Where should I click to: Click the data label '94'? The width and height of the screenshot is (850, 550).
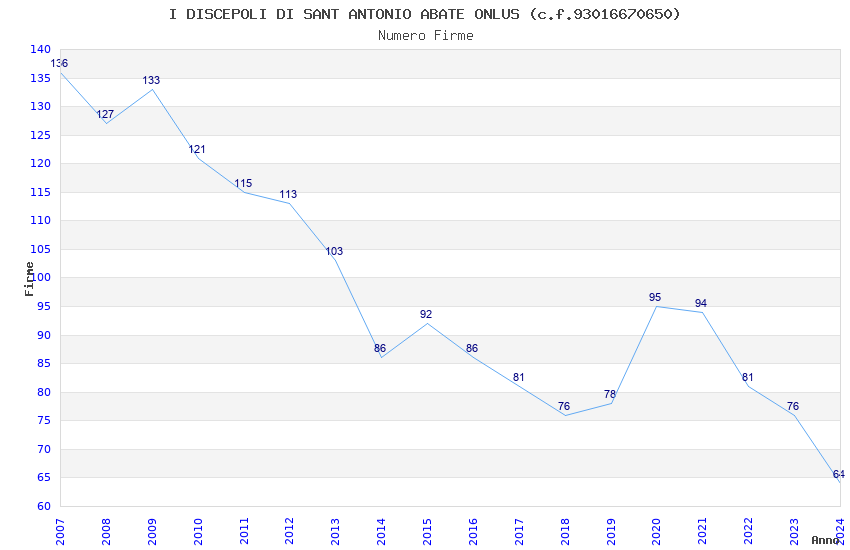[701, 303]
